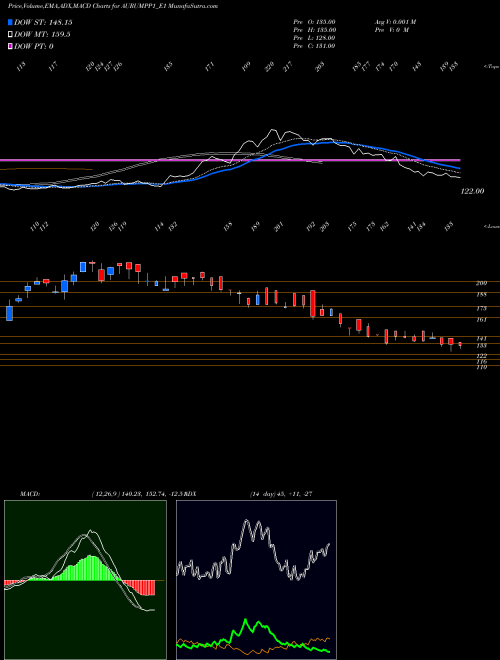The width and height of the screenshot is (500, 660).
Task: Click the white ADX line peak
Action: click(247, 522)
